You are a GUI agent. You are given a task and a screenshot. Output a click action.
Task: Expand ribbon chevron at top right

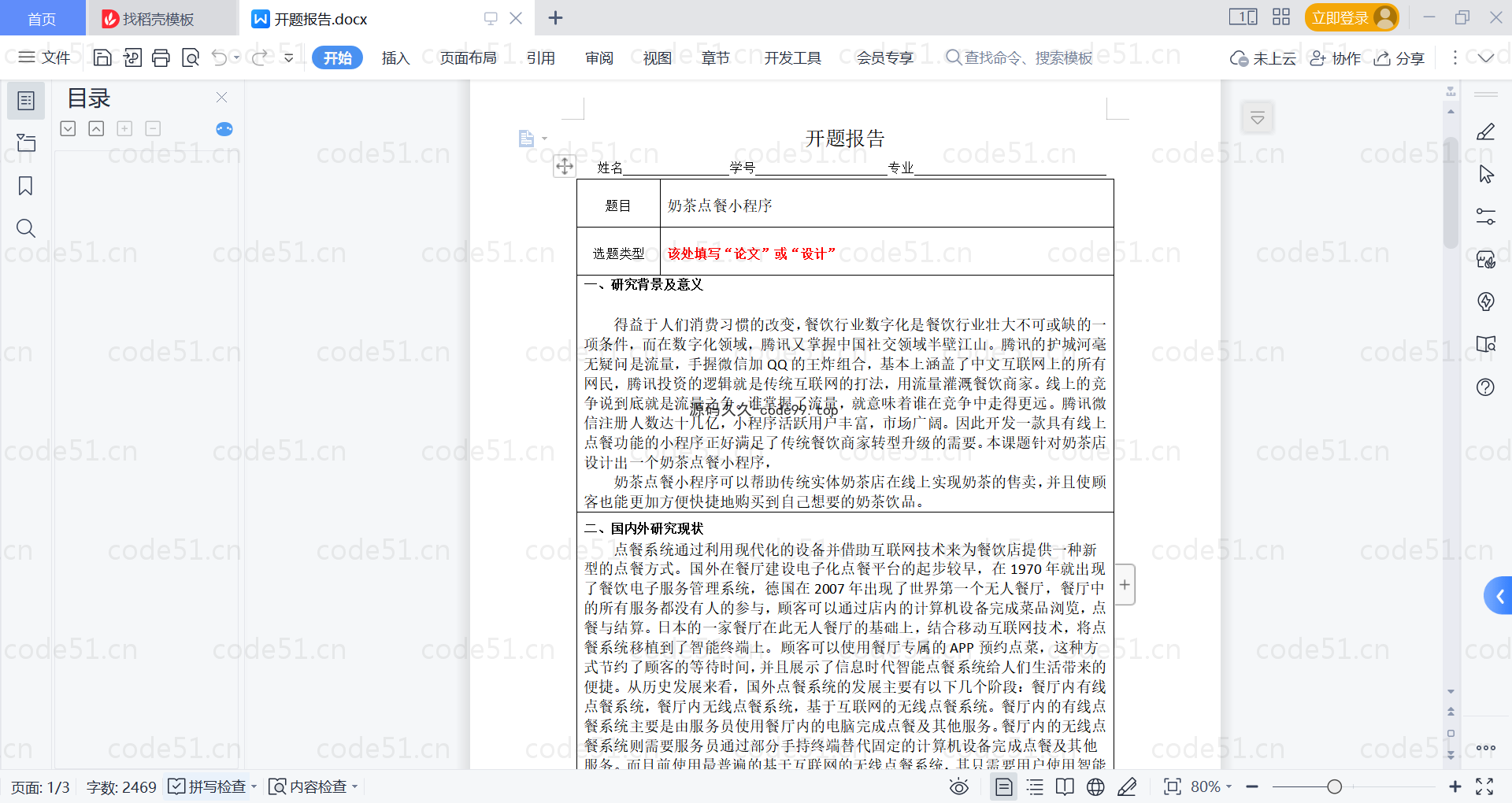pyautogui.click(x=1486, y=57)
